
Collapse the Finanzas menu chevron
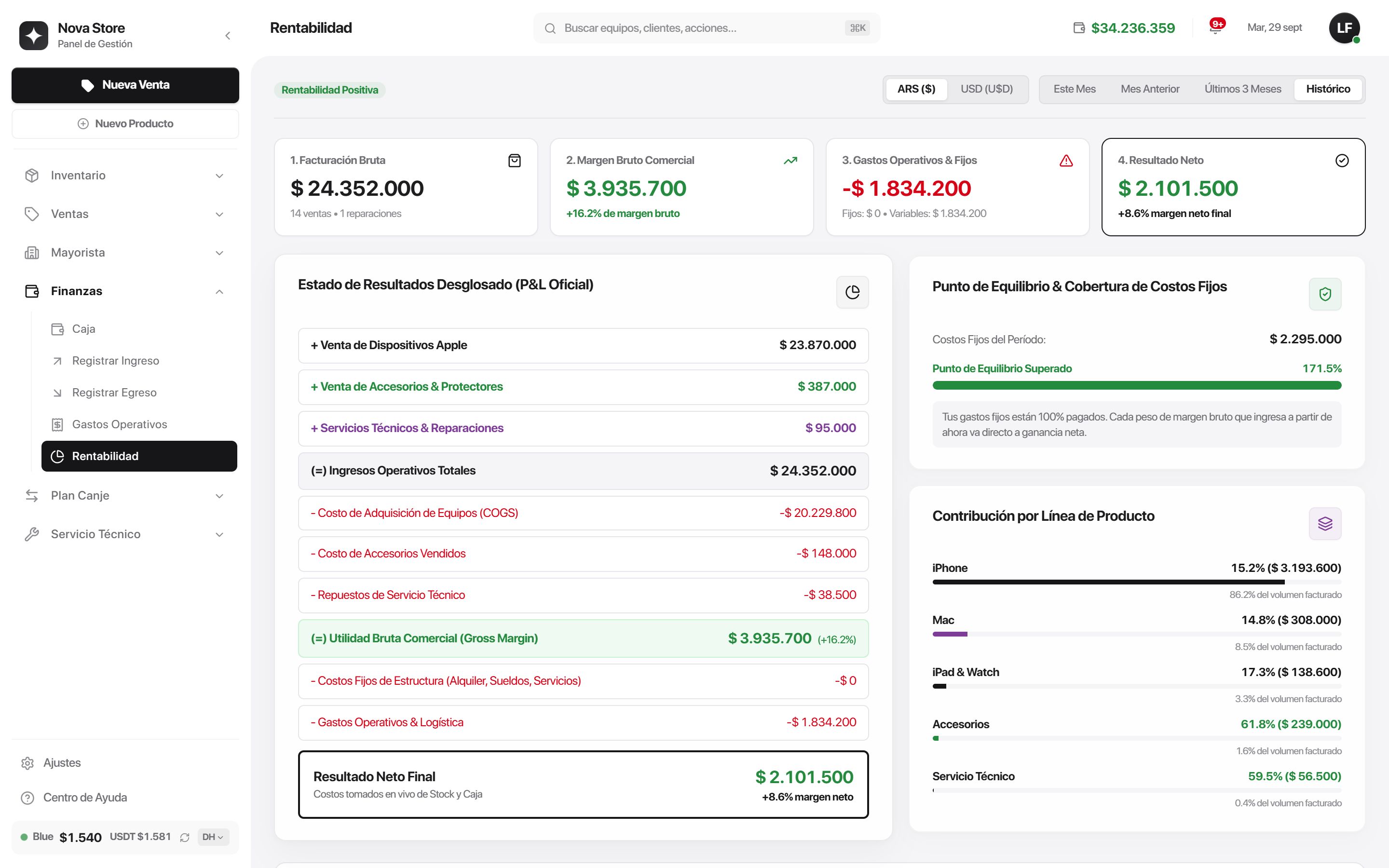pos(219,291)
